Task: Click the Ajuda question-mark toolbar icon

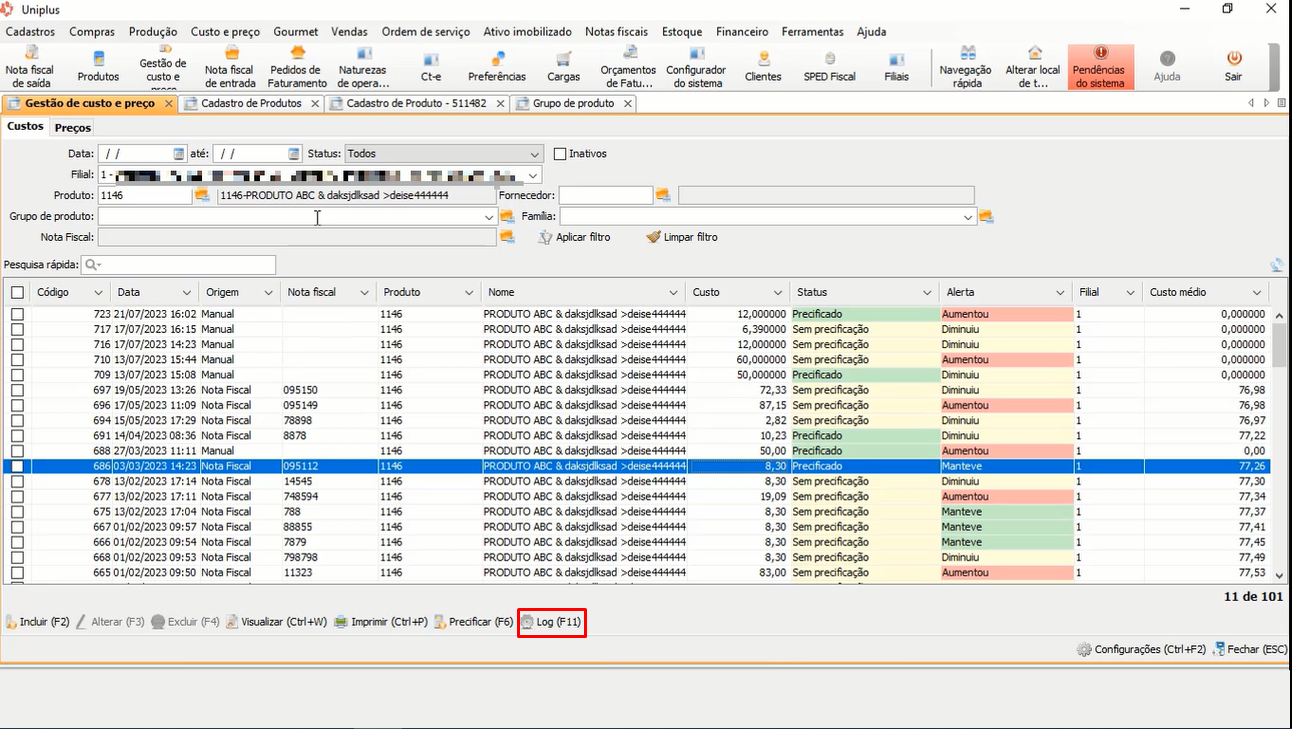Action: pyautogui.click(x=1167, y=66)
